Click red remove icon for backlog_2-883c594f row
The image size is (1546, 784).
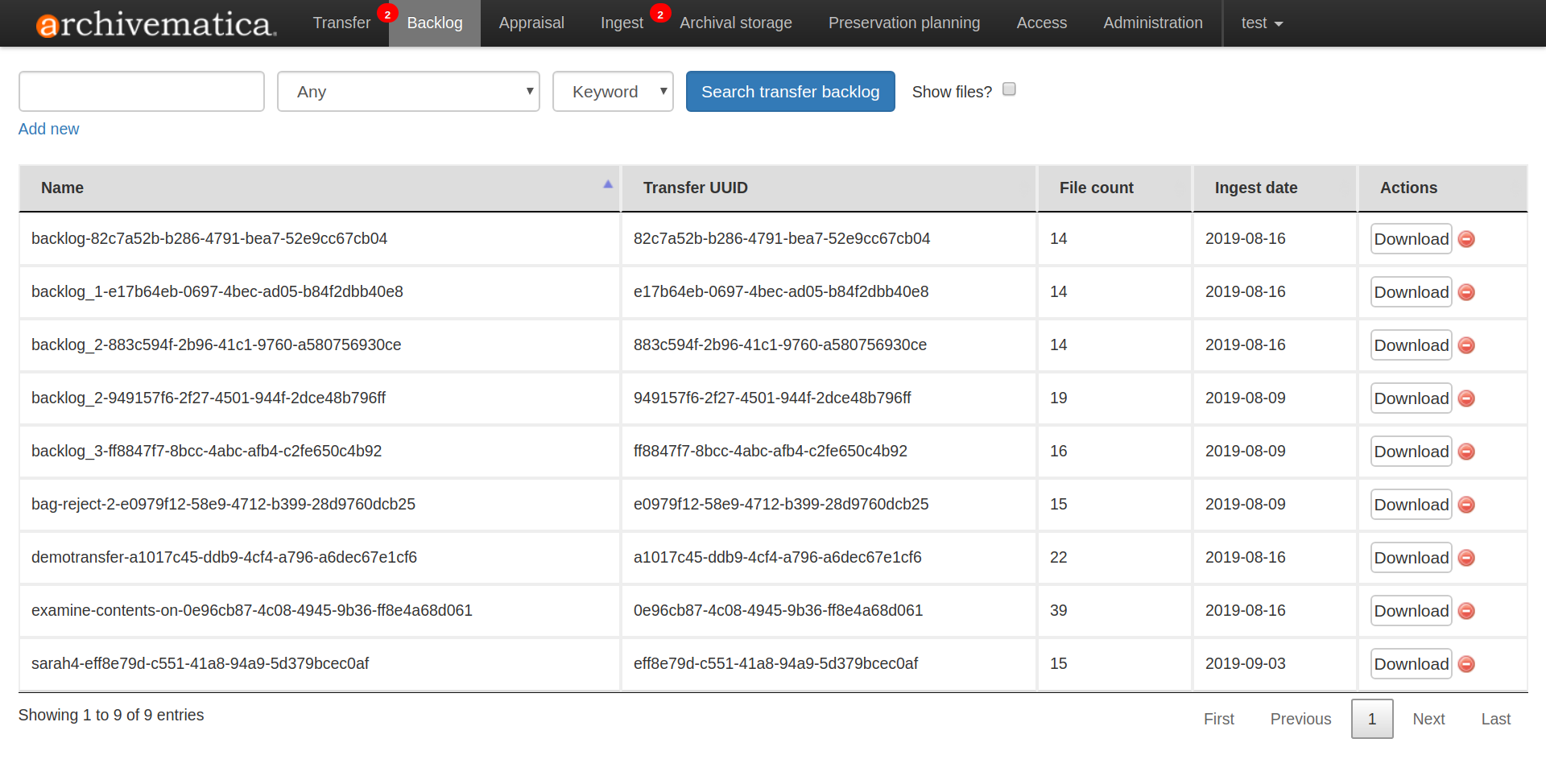pos(1466,345)
